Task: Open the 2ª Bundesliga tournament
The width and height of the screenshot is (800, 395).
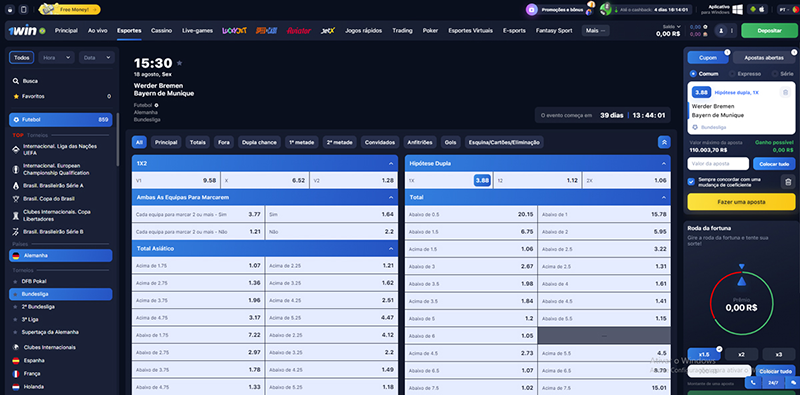Action: point(38,307)
